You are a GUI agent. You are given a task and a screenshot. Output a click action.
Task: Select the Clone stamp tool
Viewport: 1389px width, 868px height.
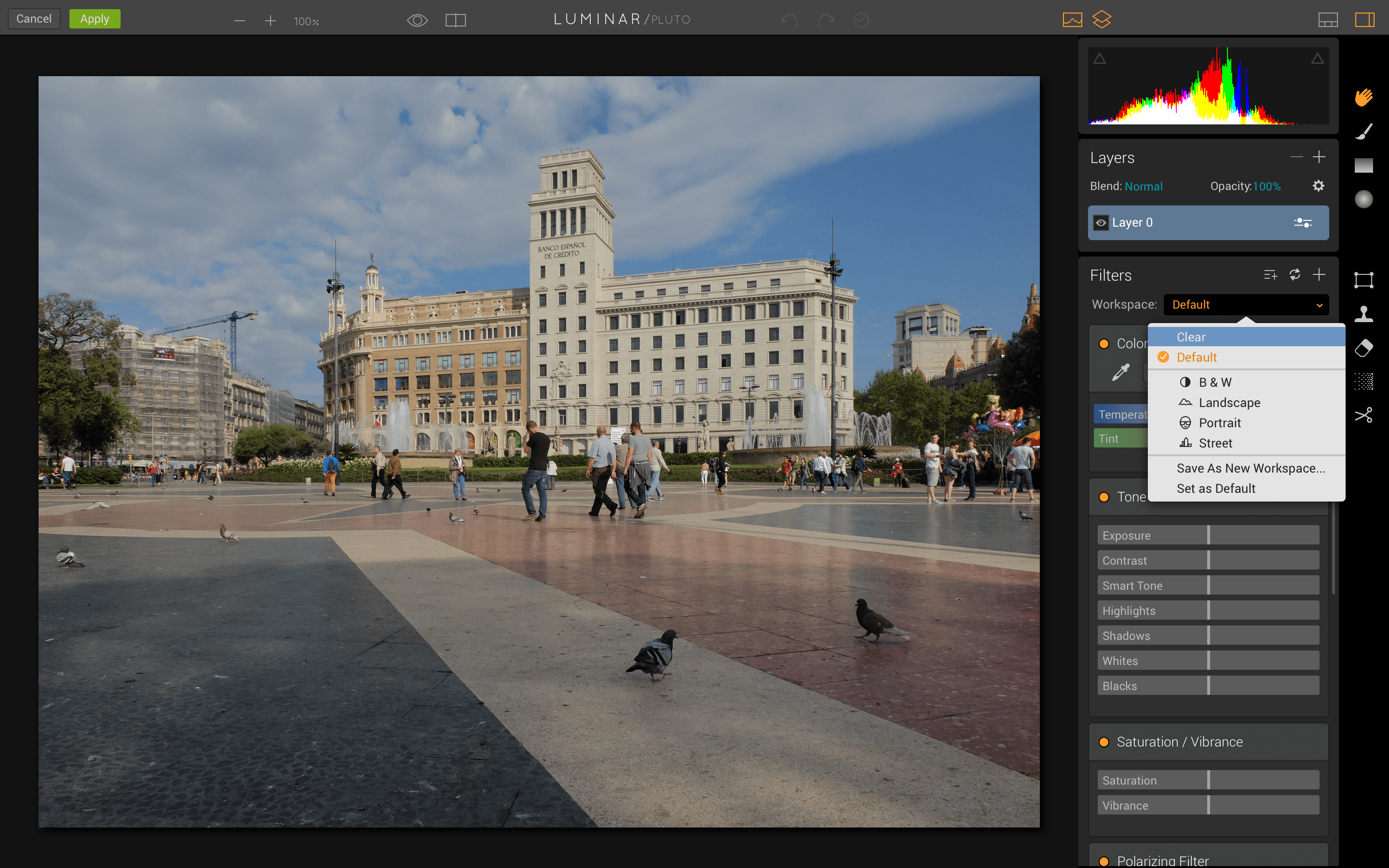(1363, 313)
